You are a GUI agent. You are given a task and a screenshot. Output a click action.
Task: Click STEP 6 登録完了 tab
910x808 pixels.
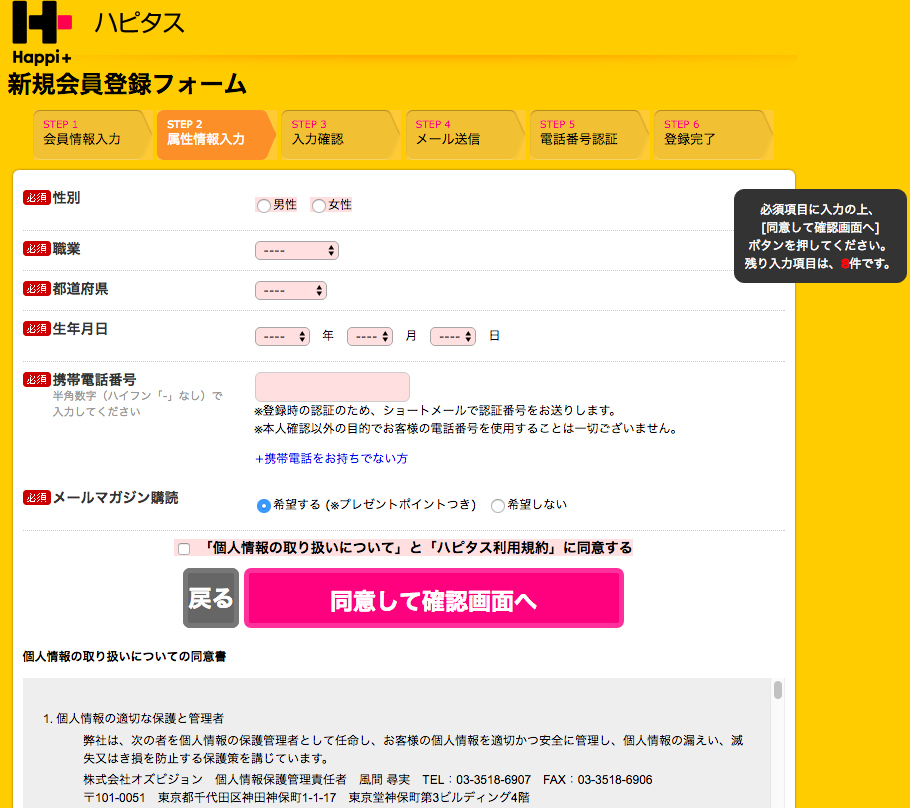pyautogui.click(x=713, y=135)
